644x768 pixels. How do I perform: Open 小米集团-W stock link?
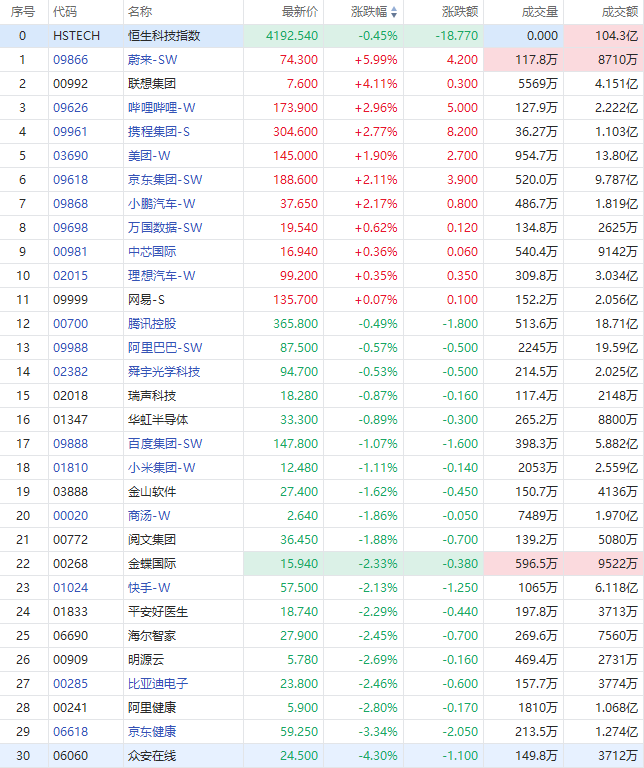(161, 468)
